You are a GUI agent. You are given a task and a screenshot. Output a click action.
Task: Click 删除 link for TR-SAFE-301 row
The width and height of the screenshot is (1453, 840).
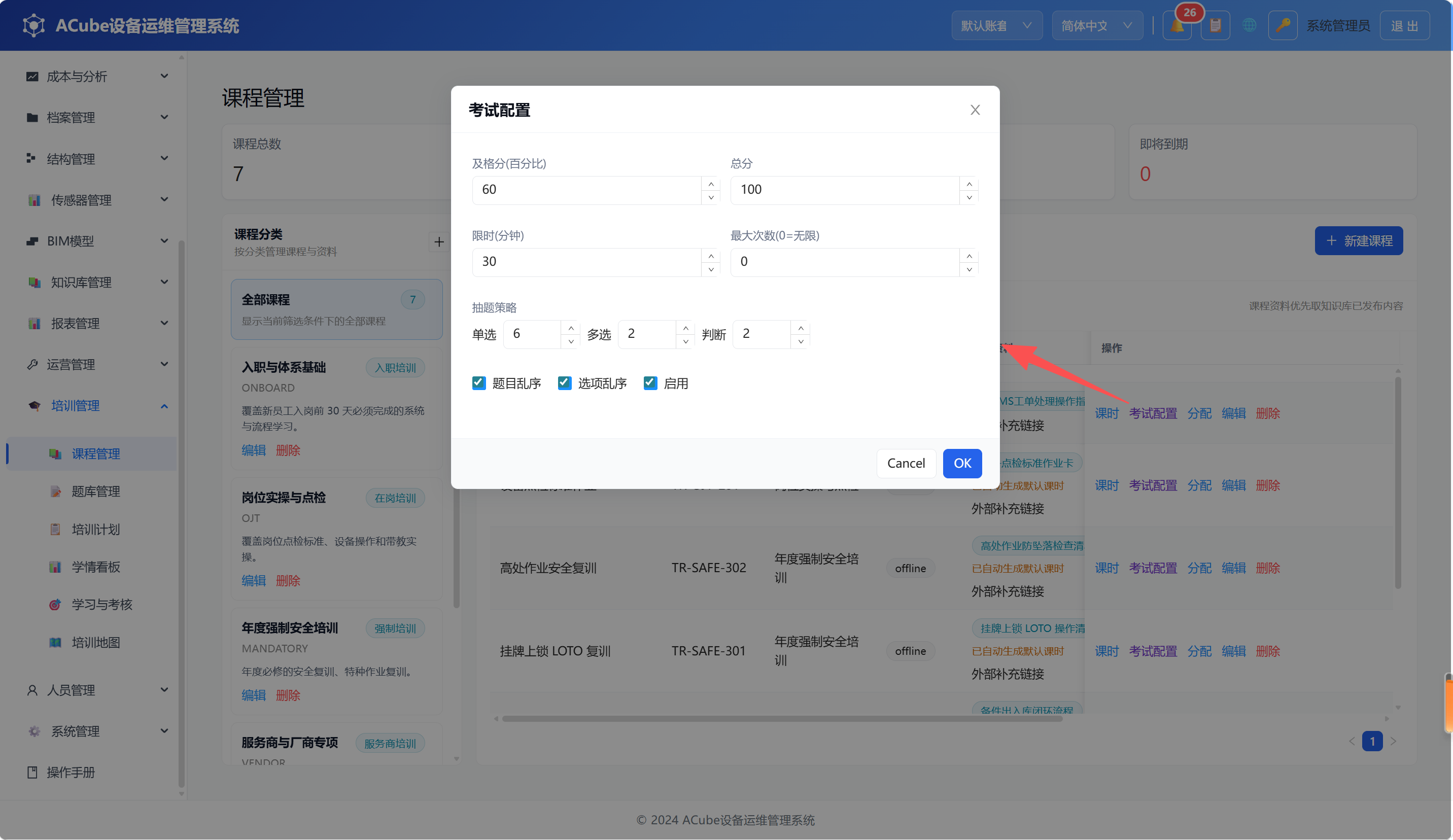tap(1267, 651)
